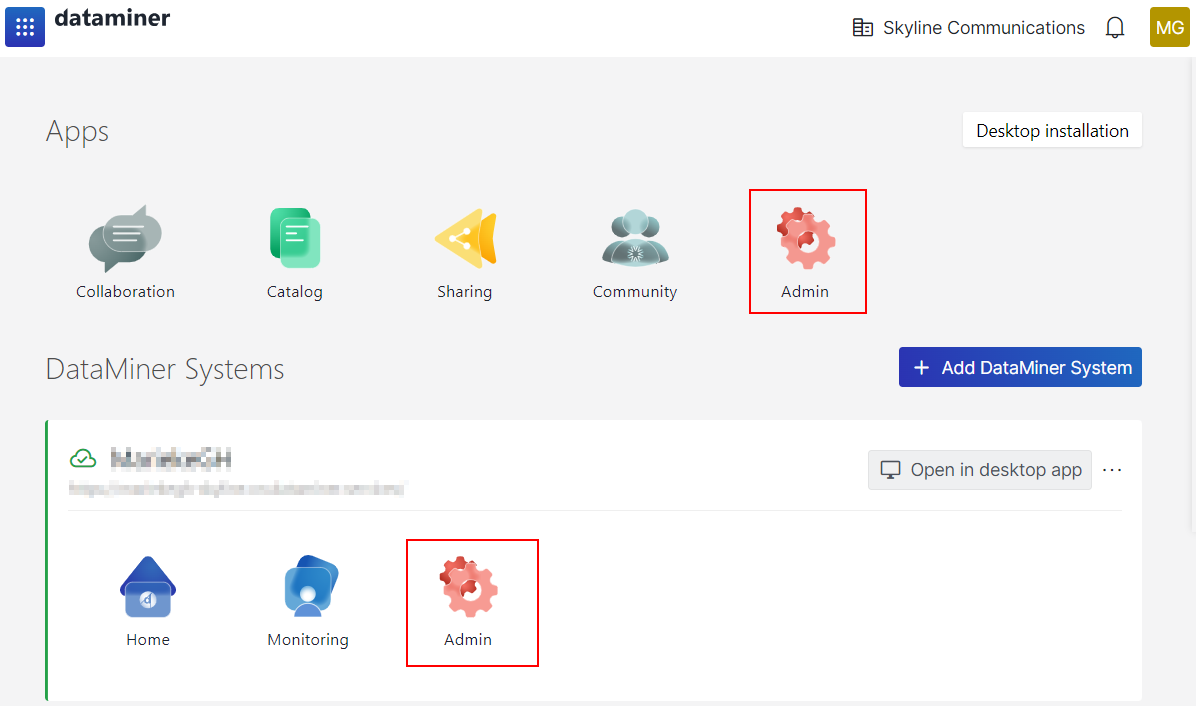Click the blurred system URL link

coord(238,489)
